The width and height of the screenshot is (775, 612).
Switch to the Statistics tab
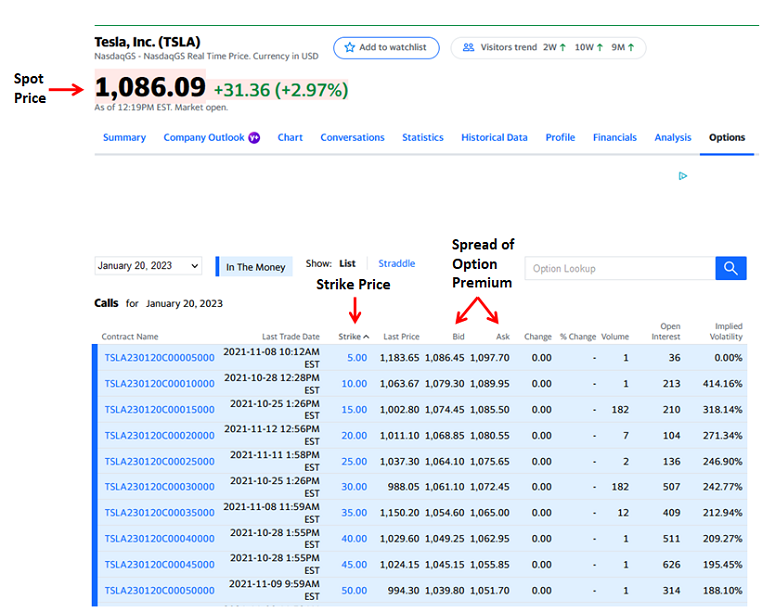click(422, 138)
